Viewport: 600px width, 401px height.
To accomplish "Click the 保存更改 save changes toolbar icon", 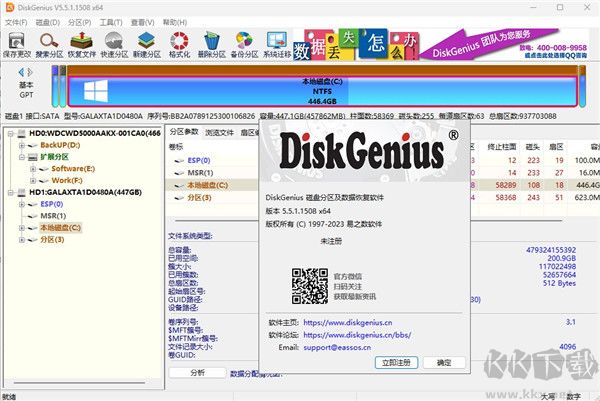I will [x=16, y=45].
